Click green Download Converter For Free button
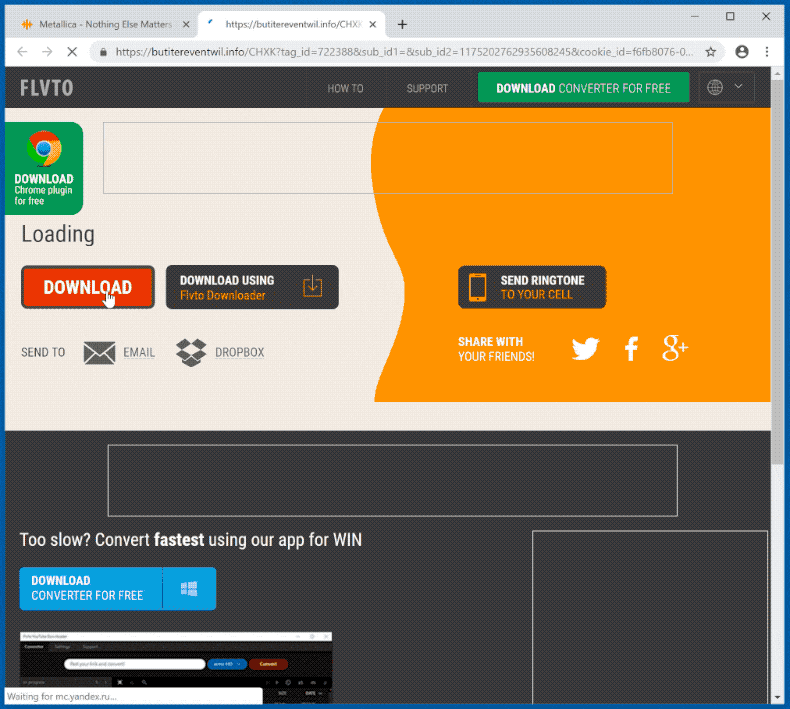 583,88
